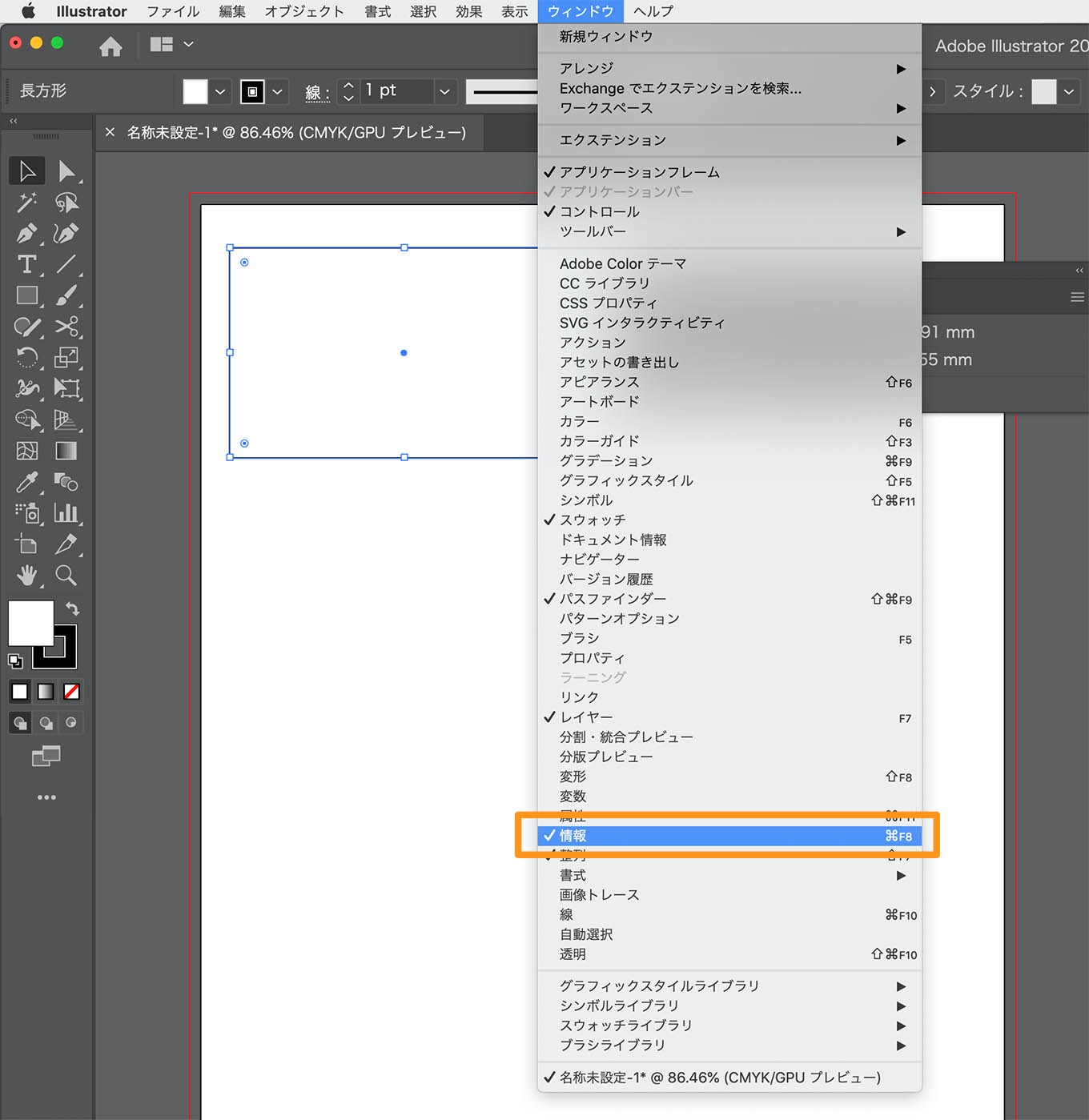Choose アピアランス panel entry
The image size is (1089, 1120).
pos(729,382)
